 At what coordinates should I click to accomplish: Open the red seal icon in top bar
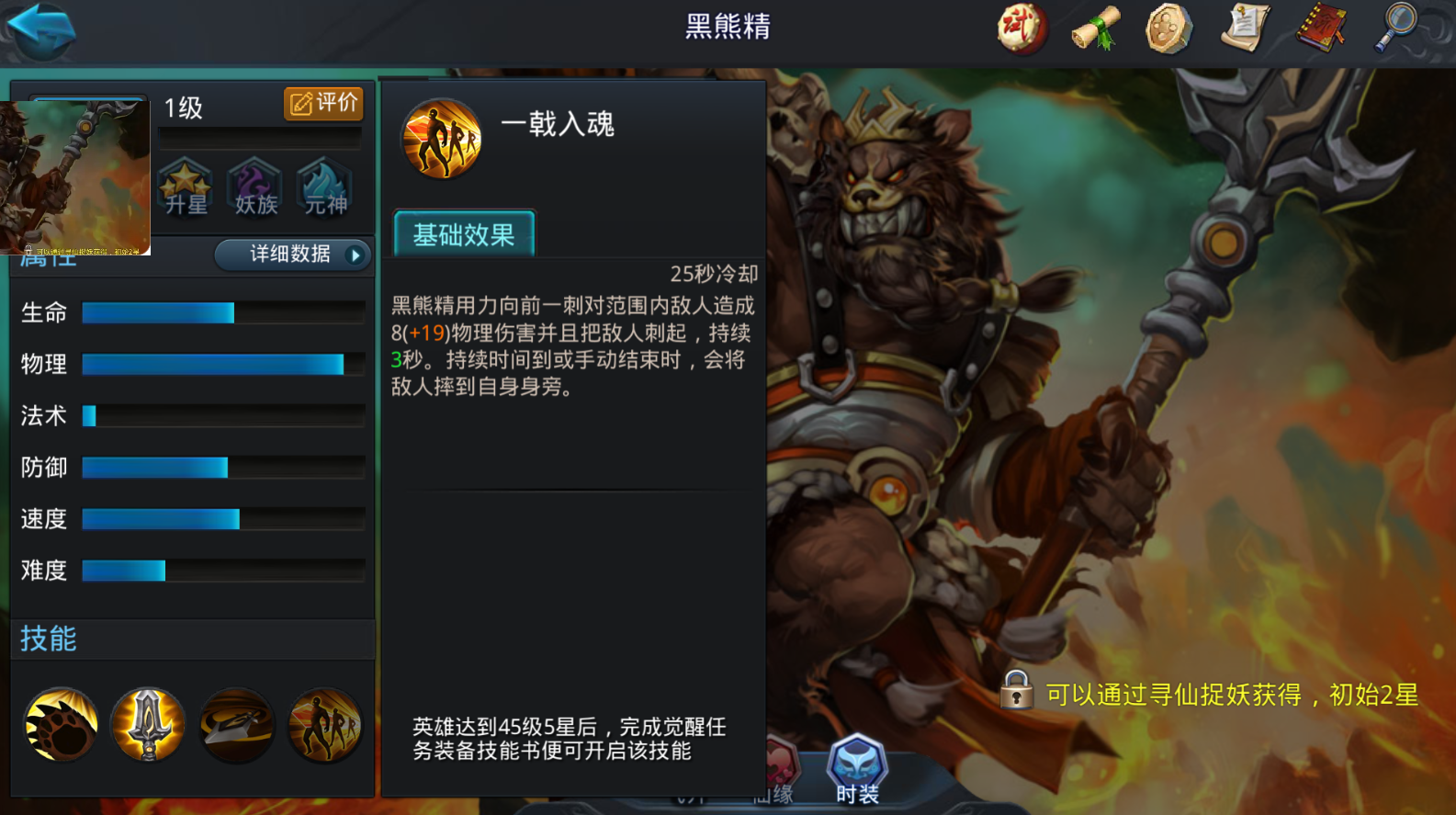coord(1021,29)
